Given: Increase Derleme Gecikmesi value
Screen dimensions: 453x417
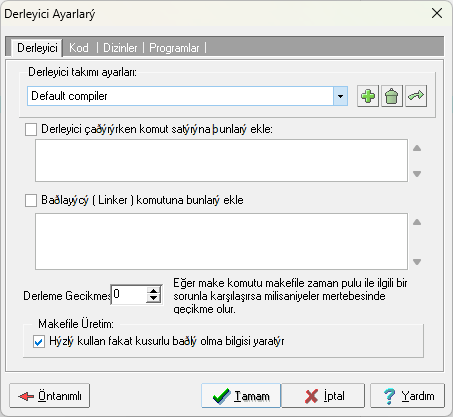Looking at the screenshot, I should (x=153, y=291).
